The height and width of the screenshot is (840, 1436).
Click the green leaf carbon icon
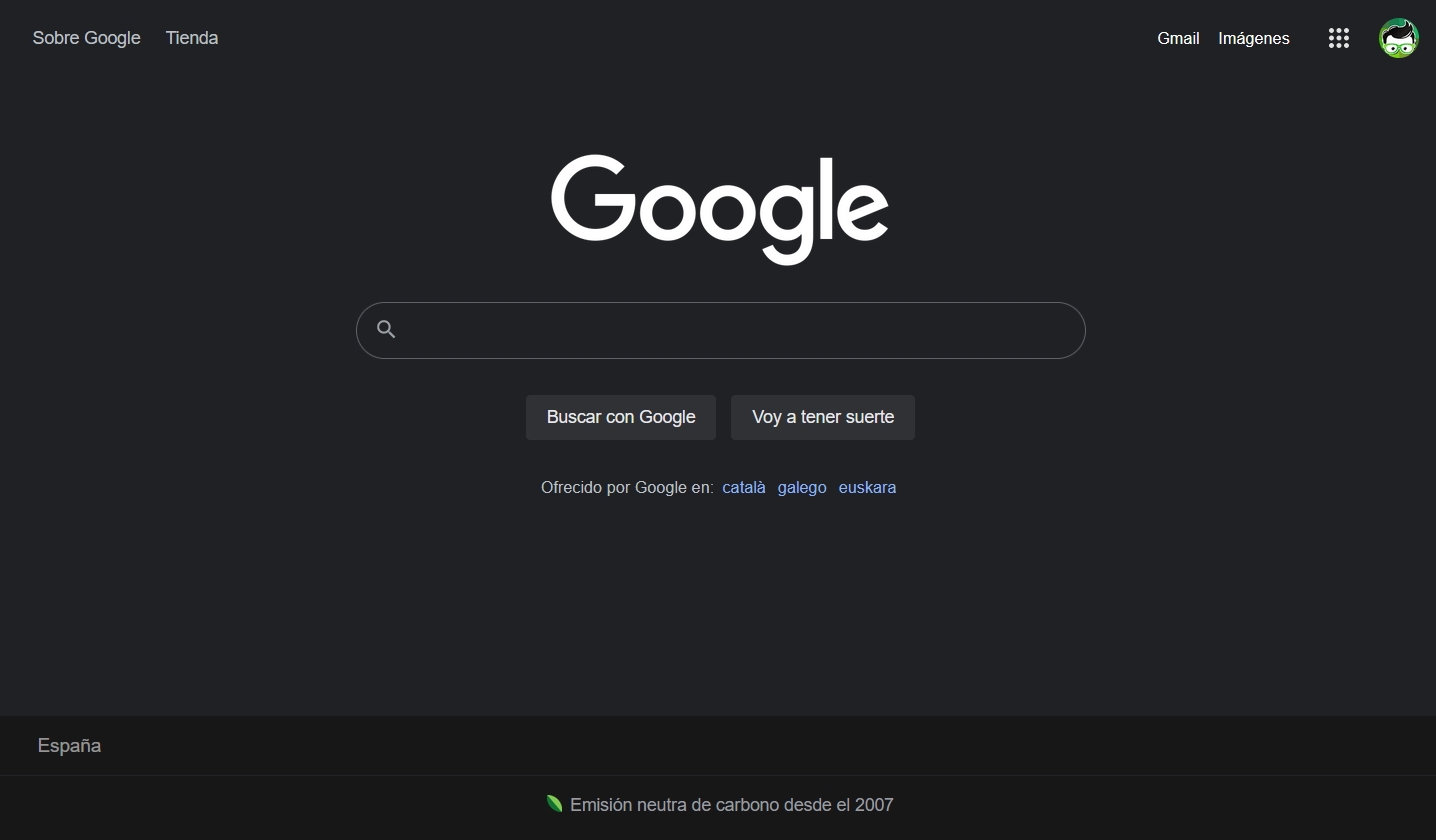(x=554, y=804)
